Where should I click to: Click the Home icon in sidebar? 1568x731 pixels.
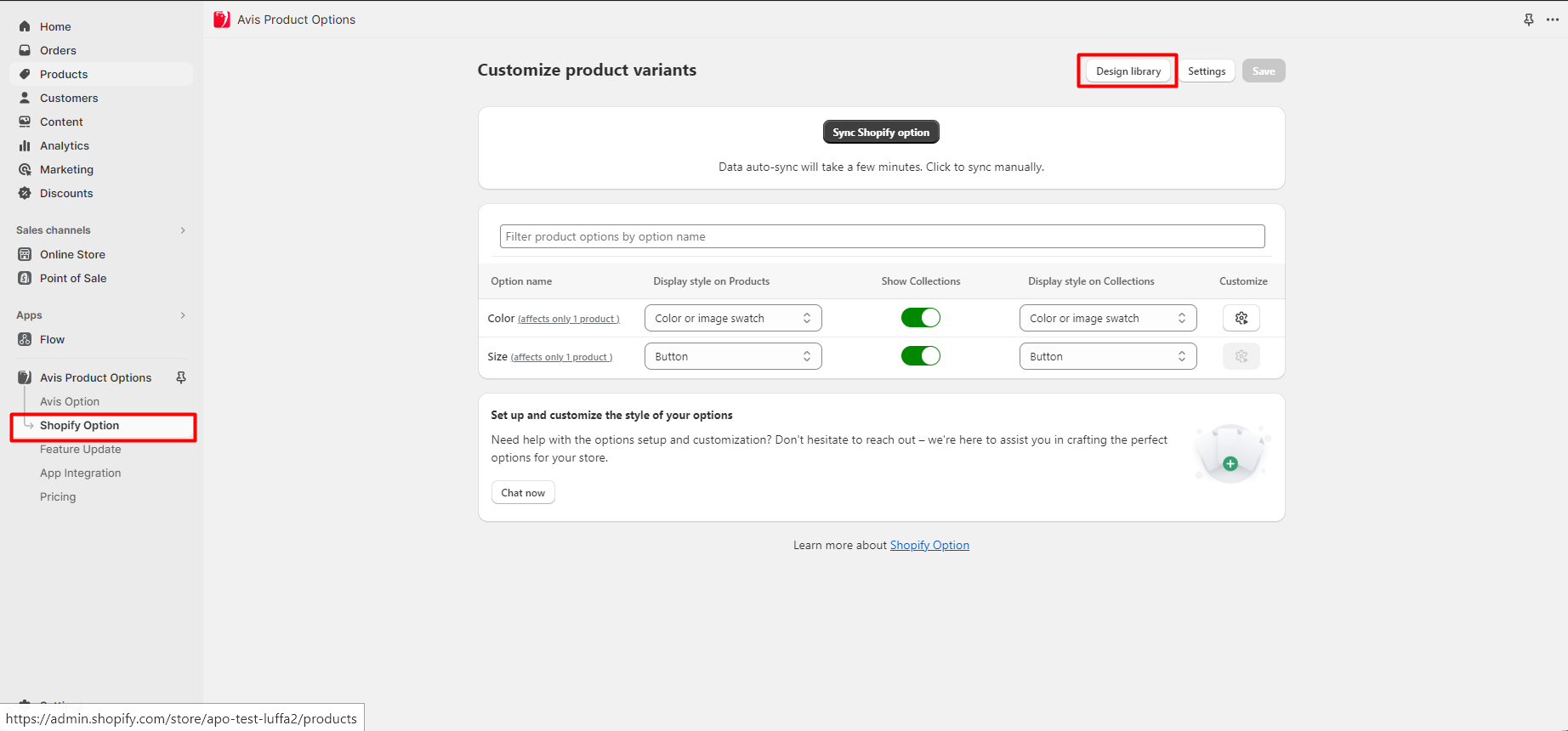25,26
